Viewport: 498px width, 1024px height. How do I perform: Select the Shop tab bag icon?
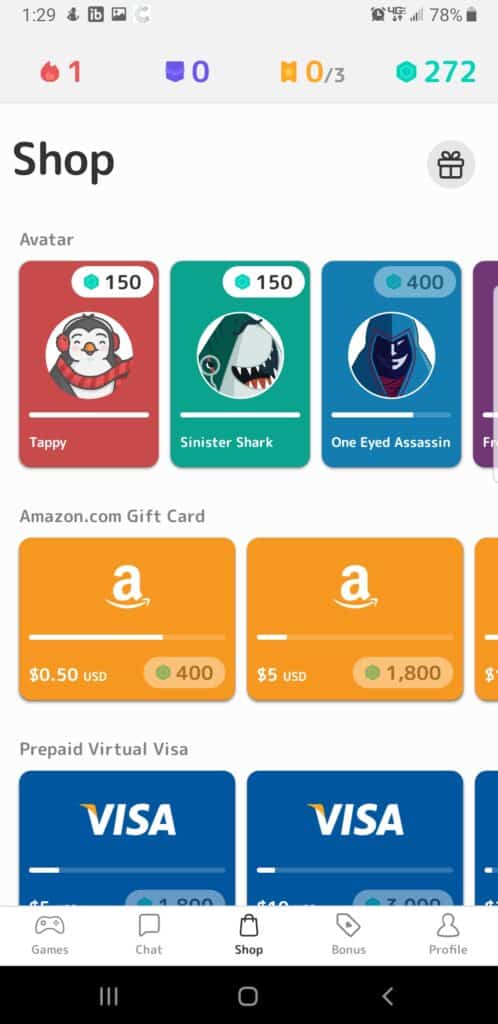[249, 925]
